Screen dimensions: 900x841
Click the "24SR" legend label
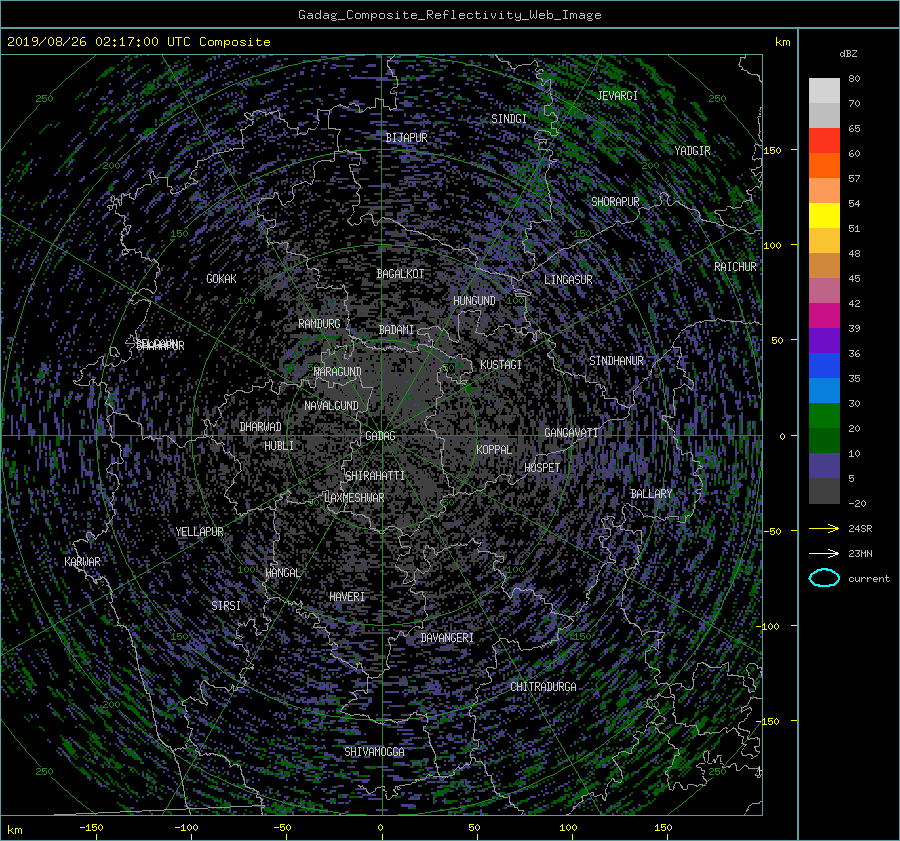click(x=860, y=529)
